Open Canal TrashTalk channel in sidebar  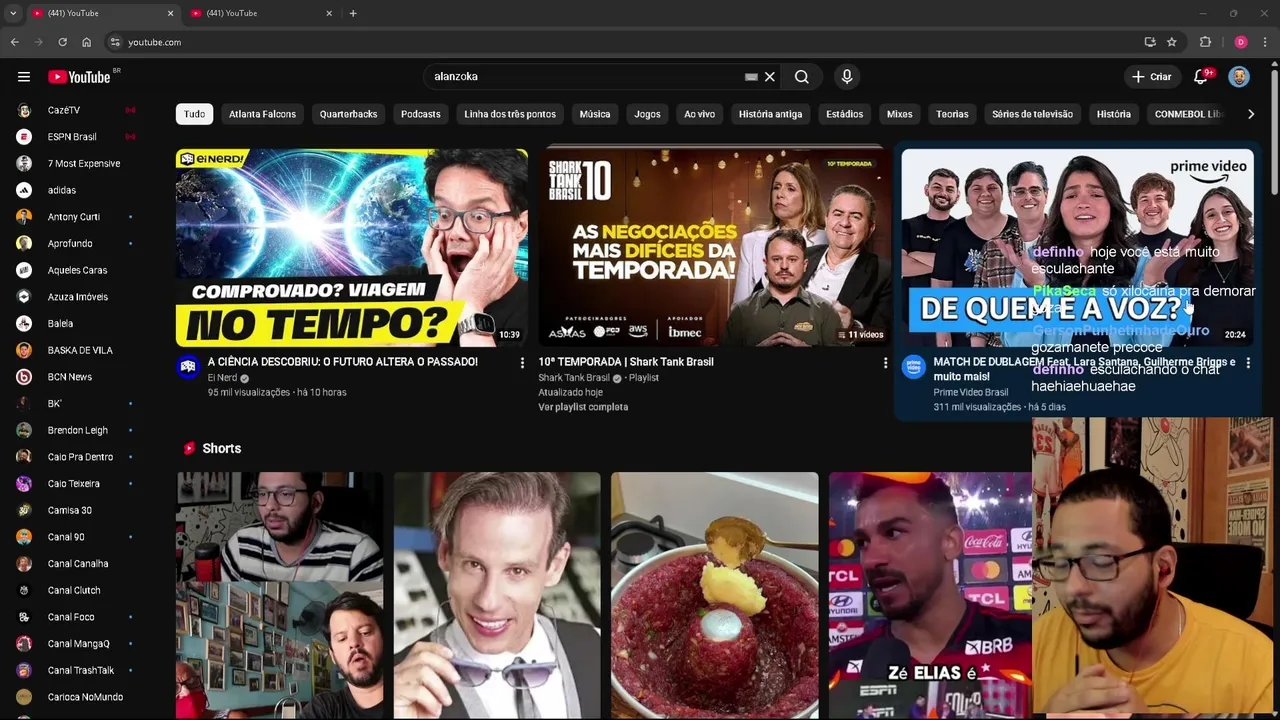coord(76,670)
